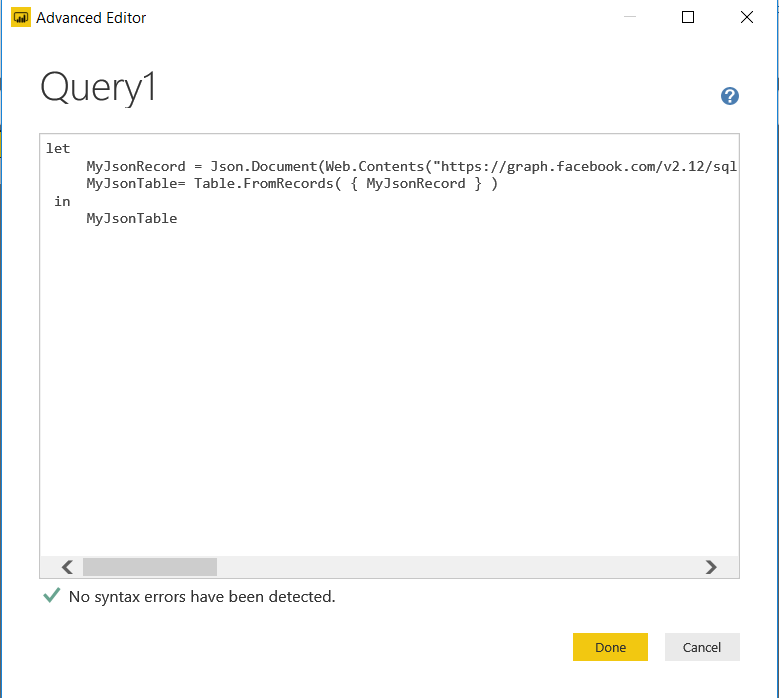Place cursor on the 'in' keyword
Viewport: 779px width, 698px height.
coord(62,201)
